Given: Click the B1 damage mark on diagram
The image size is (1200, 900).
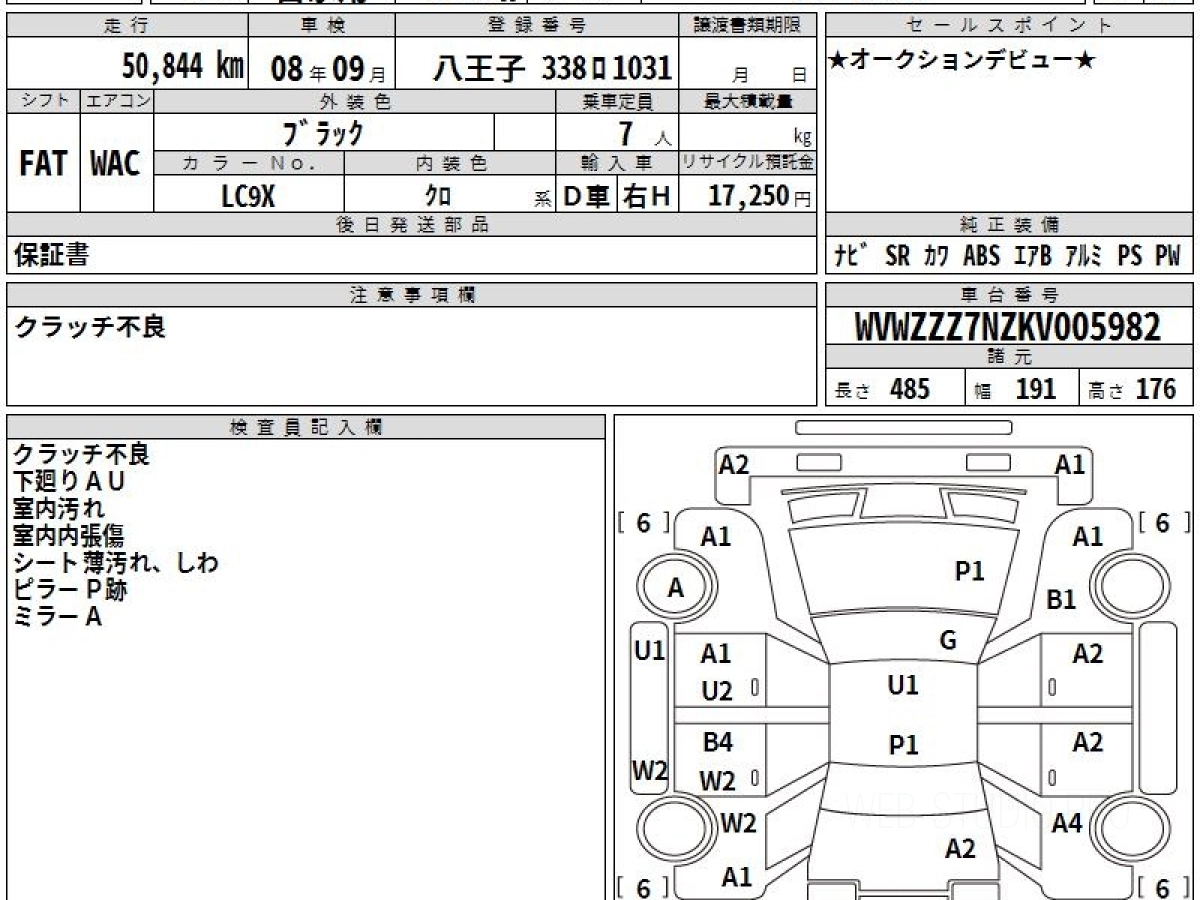Looking at the screenshot, I should point(1061,600).
